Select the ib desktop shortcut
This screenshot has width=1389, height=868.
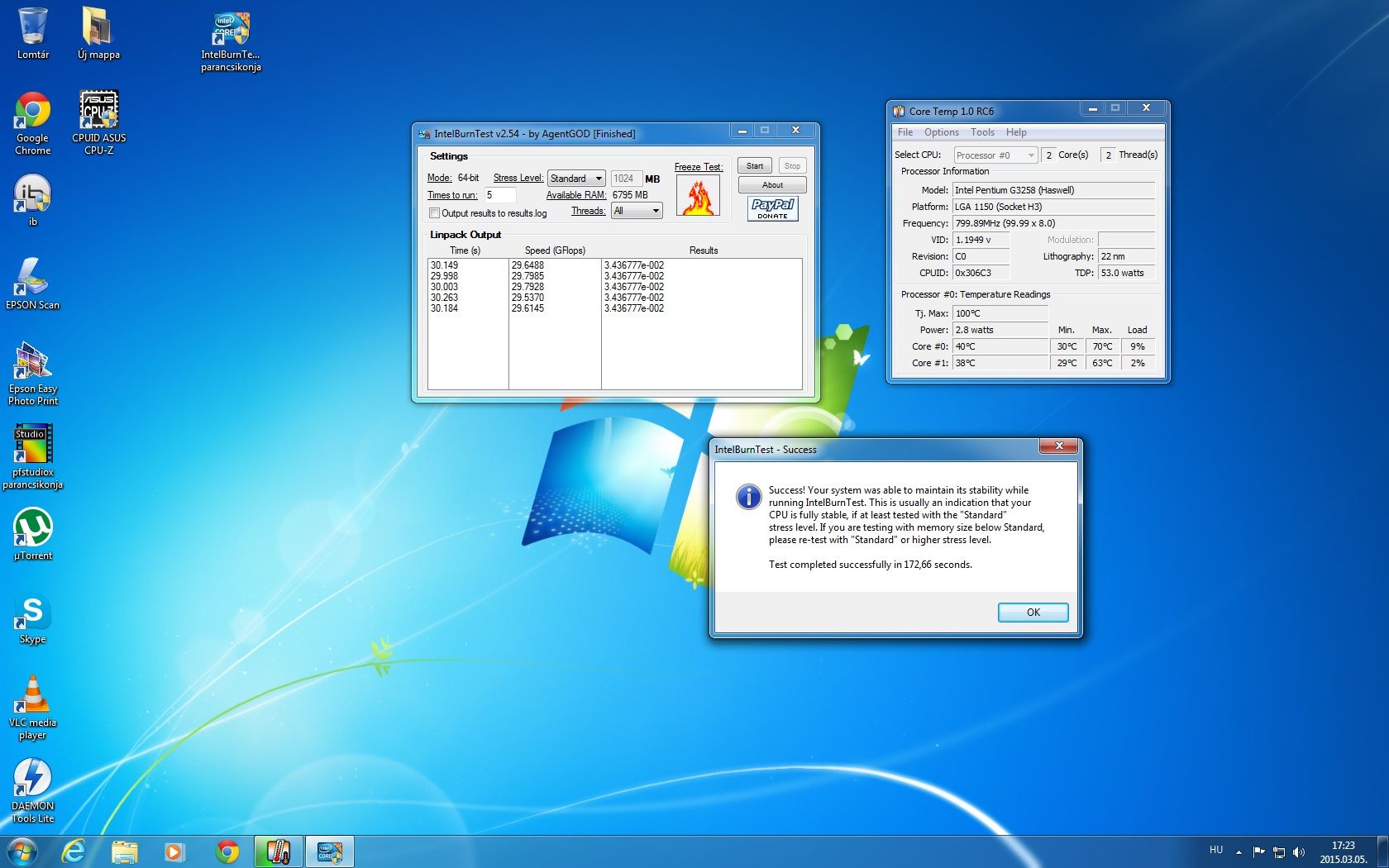32,200
